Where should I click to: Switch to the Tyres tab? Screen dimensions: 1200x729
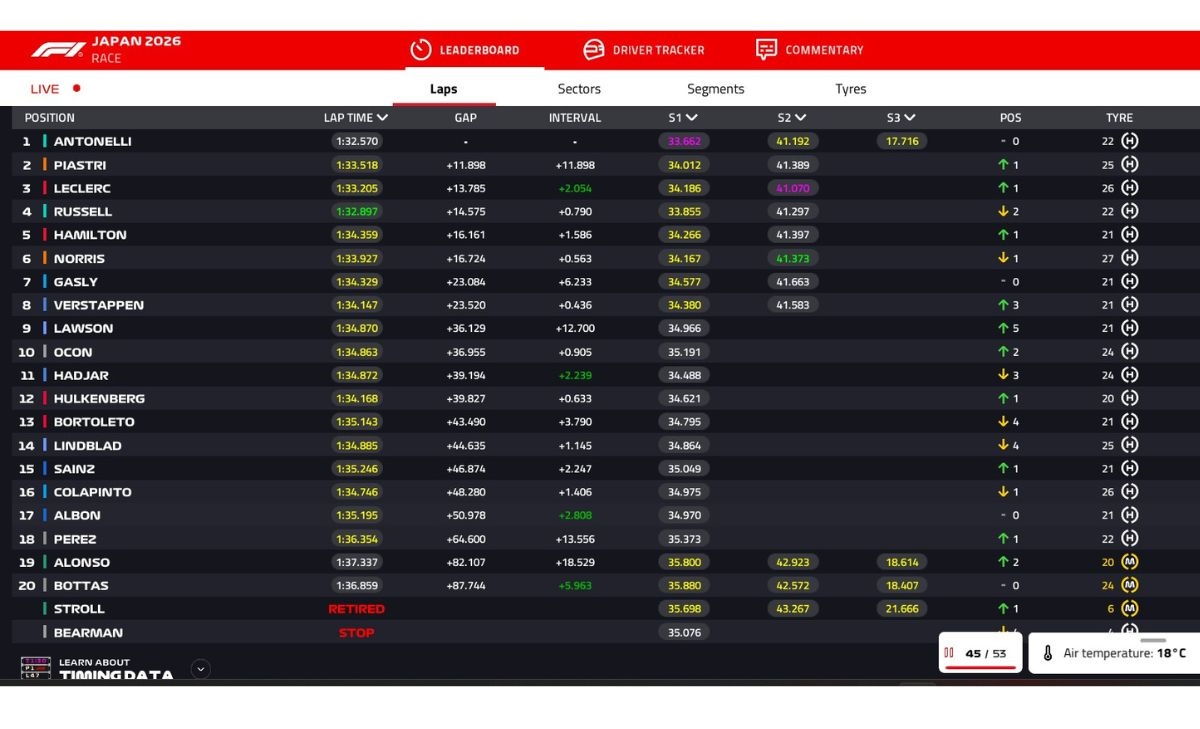coord(850,89)
